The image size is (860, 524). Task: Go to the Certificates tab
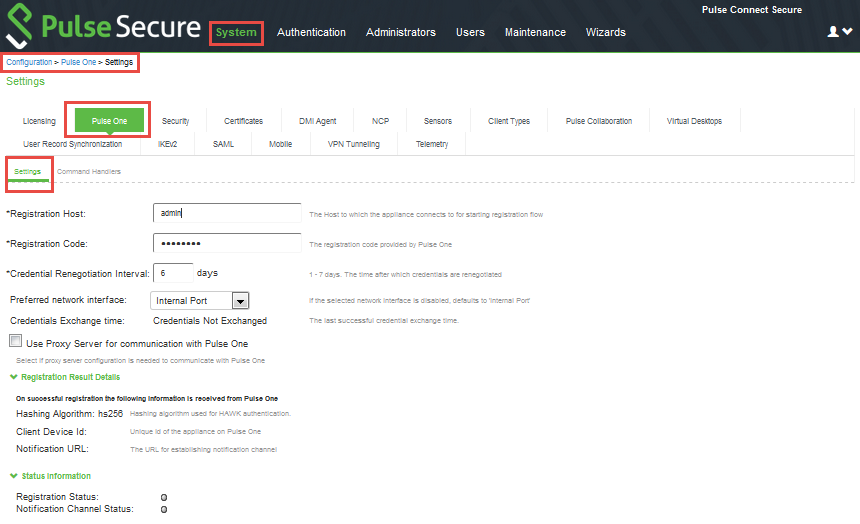[x=243, y=121]
